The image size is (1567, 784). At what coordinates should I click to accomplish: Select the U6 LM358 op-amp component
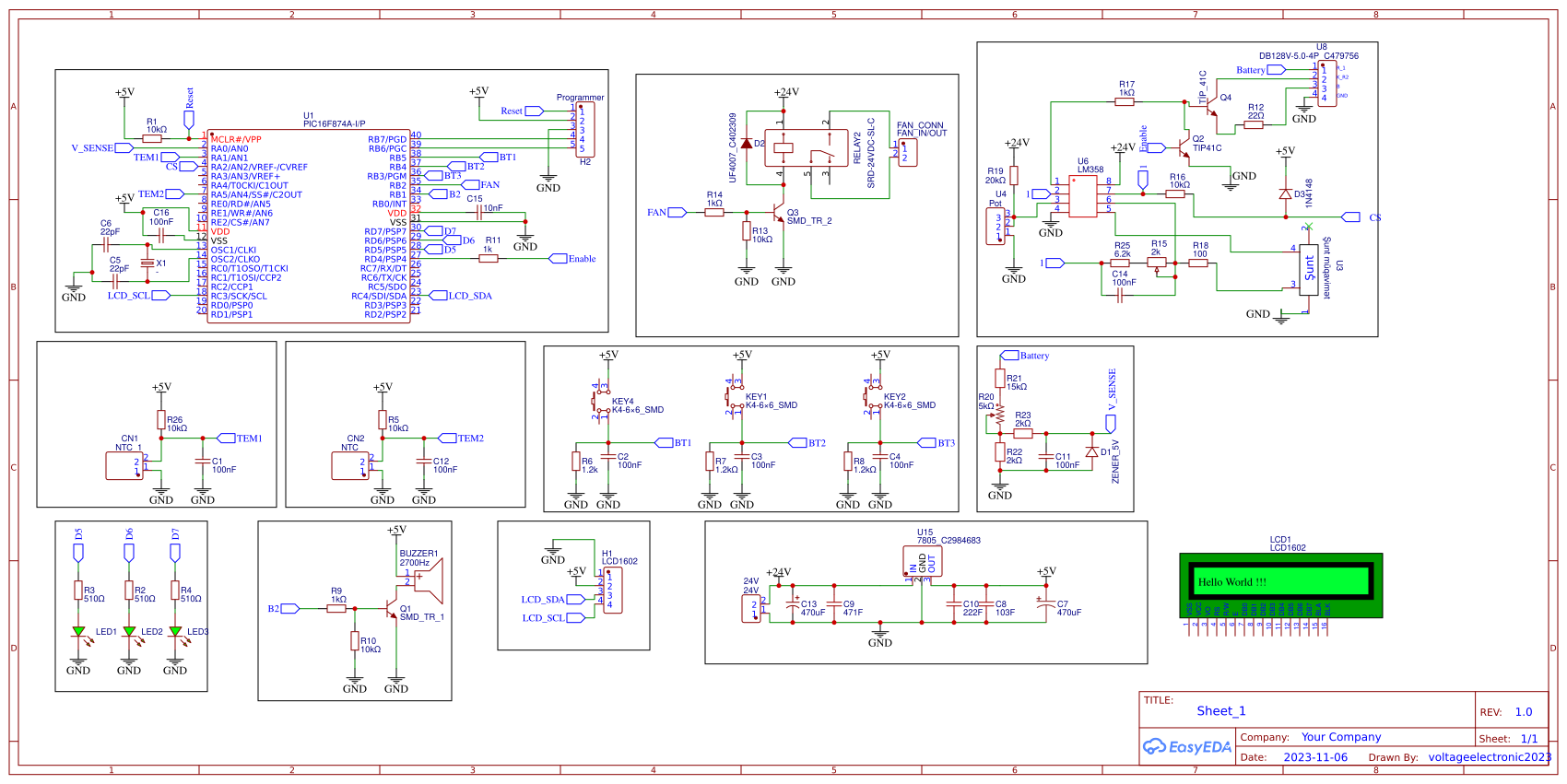pos(1082,195)
